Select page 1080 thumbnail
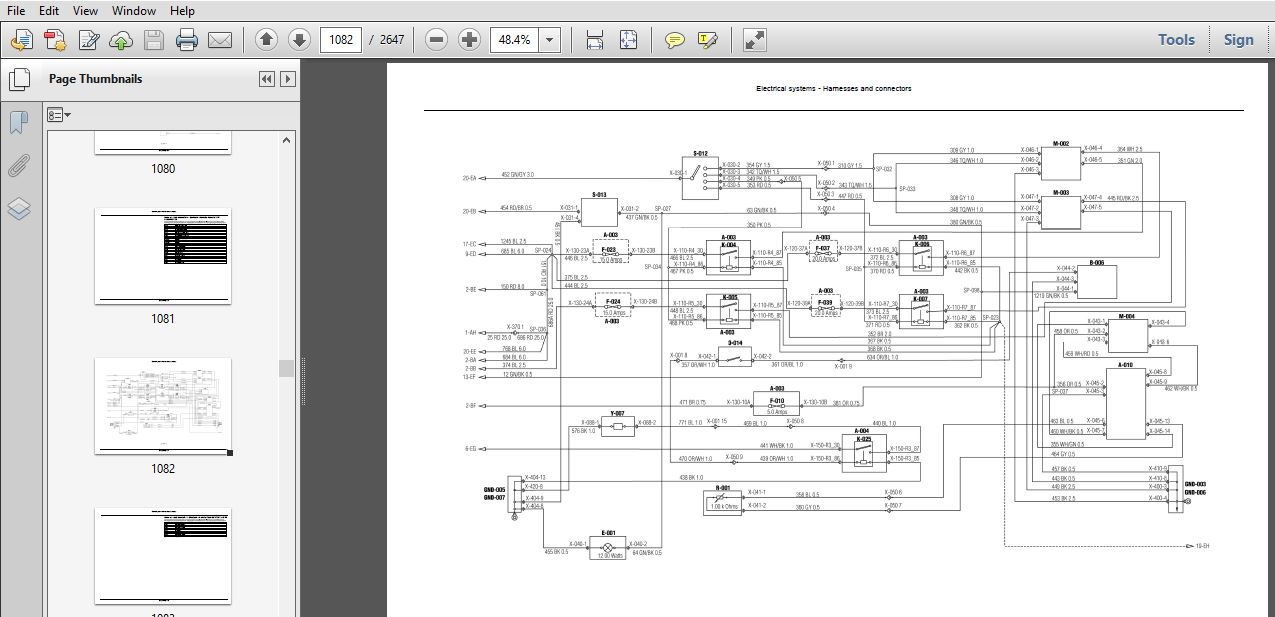Screen dimensions: 1275x617 [x=163, y=143]
